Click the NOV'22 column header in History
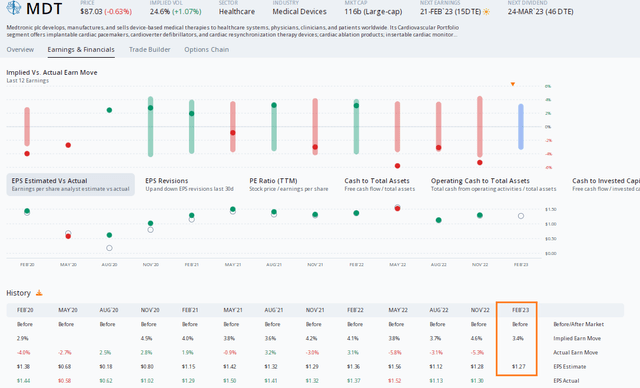This screenshot has height=388, width=640. [x=480, y=310]
